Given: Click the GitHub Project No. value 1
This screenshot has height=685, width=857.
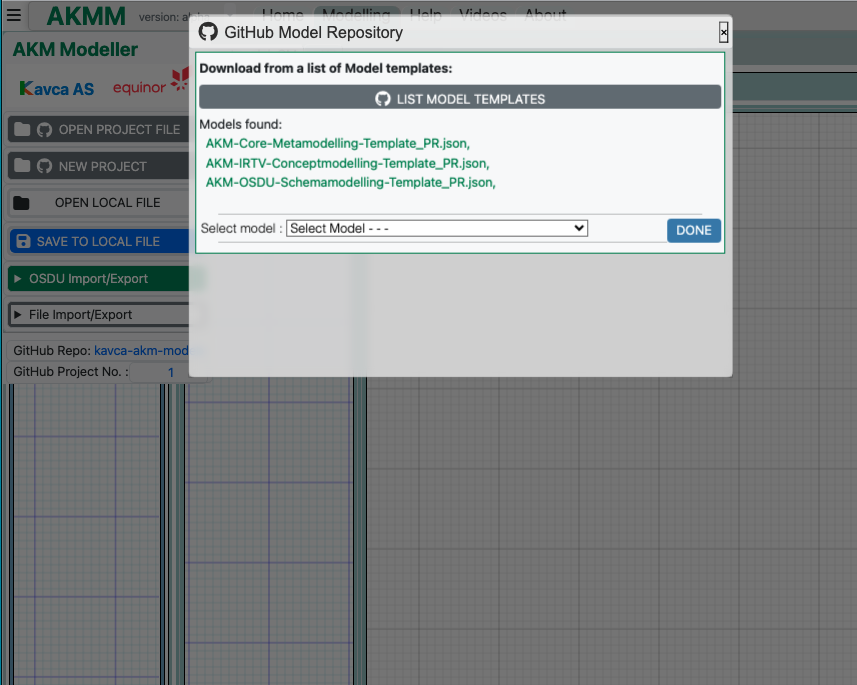Looking at the screenshot, I should pyautogui.click(x=171, y=372).
